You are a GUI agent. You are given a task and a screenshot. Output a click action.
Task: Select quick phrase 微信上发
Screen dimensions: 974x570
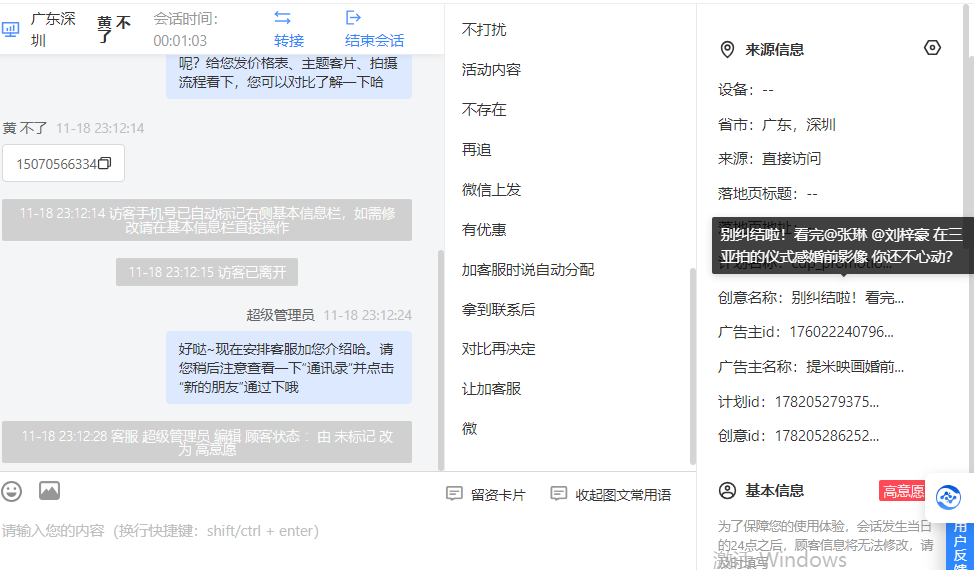click(491, 189)
